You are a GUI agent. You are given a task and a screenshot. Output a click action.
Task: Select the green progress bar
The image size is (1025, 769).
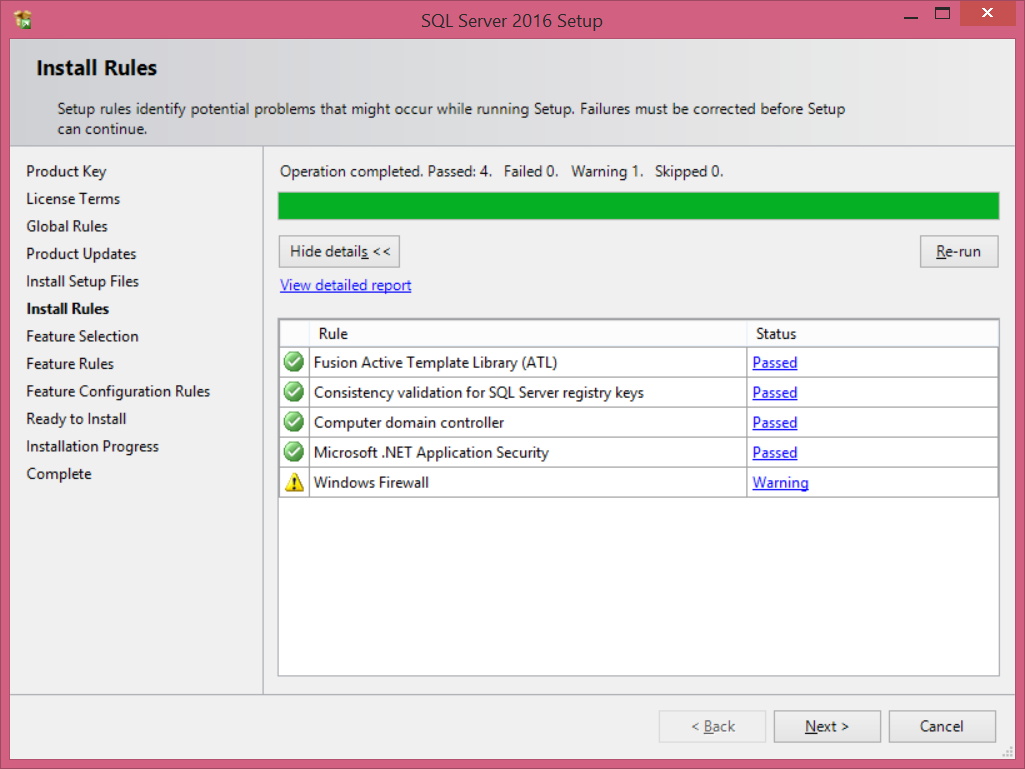tap(639, 206)
